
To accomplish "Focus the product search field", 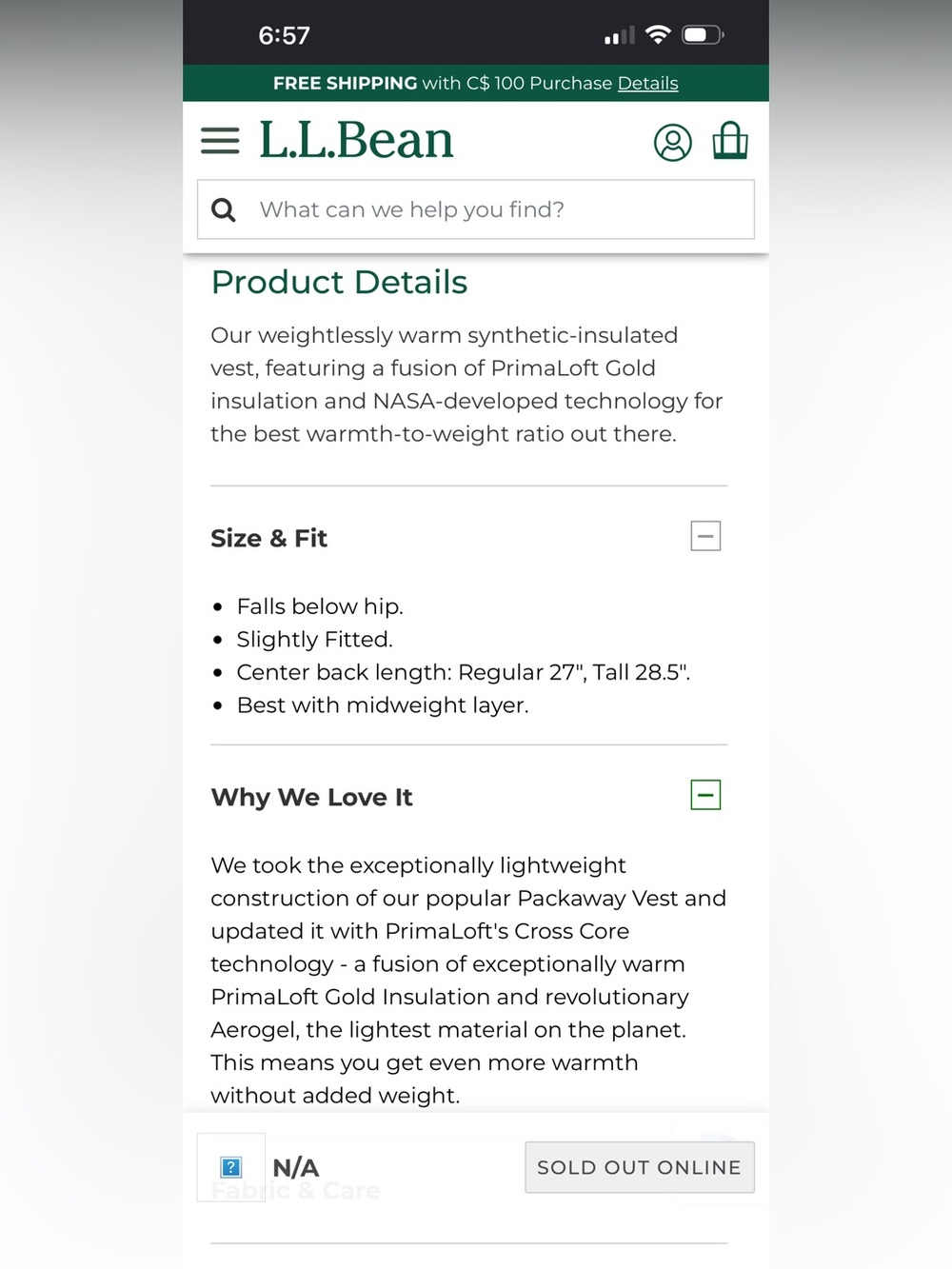I will 476,209.
